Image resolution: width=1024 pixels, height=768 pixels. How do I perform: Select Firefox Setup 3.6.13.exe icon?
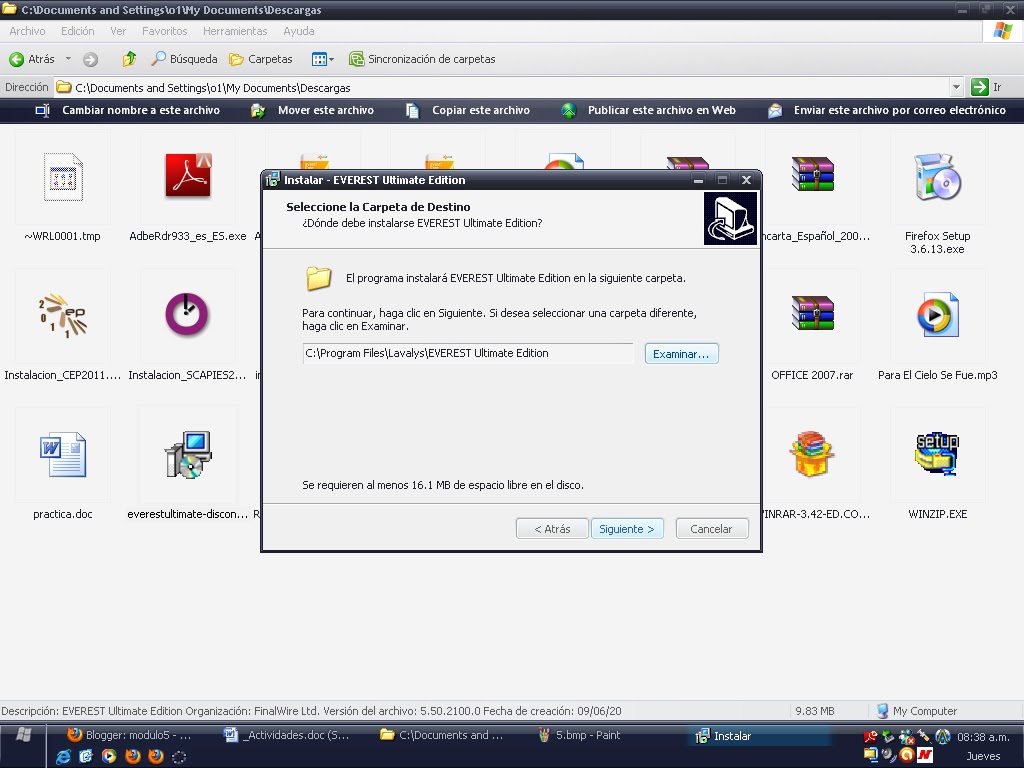tap(938, 176)
